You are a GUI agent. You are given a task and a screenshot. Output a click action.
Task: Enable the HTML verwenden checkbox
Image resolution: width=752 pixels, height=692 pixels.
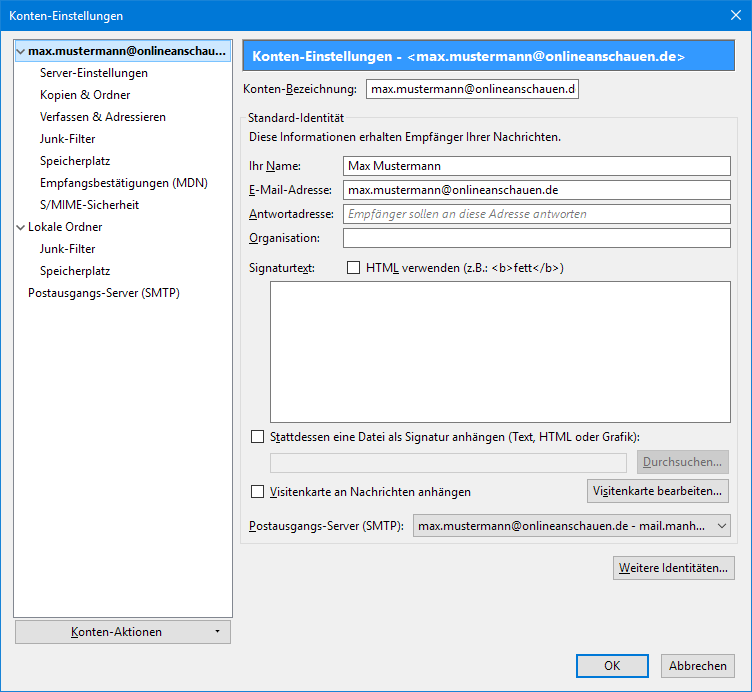coord(353,268)
